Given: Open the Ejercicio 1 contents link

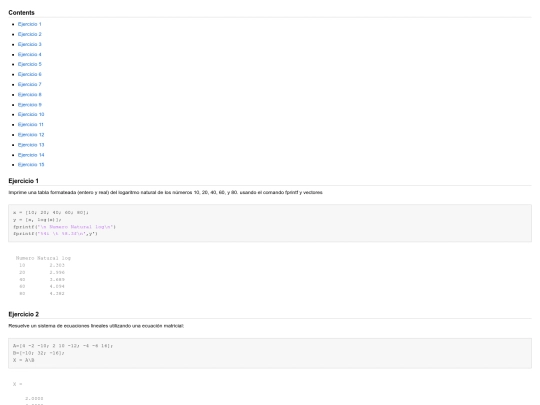Looking at the screenshot, I should click(30, 24).
